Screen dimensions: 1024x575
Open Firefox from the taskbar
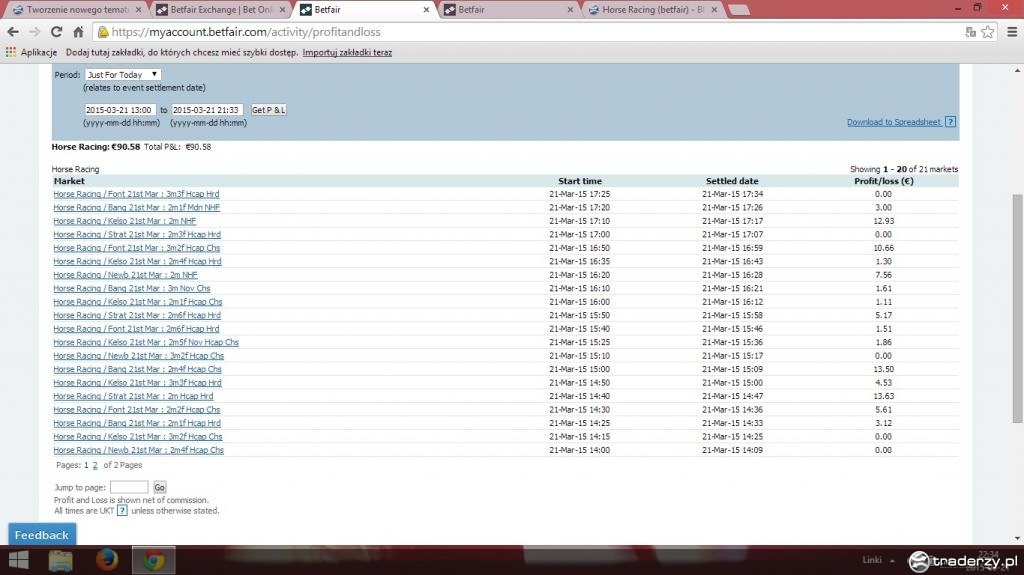coord(107,560)
